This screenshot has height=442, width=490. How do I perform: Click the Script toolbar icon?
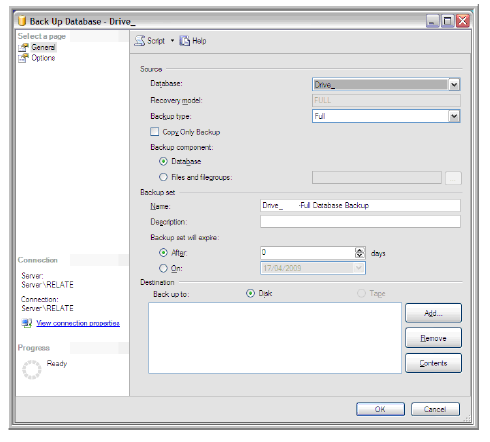140,41
